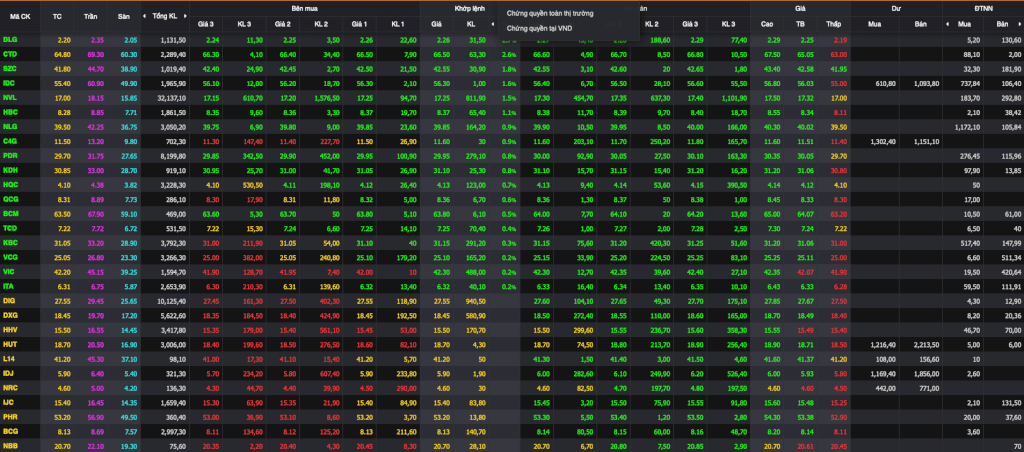This screenshot has width=1024, height=452.
Task: Click NVL buy volume 1,576,50
Action: (x=327, y=97)
